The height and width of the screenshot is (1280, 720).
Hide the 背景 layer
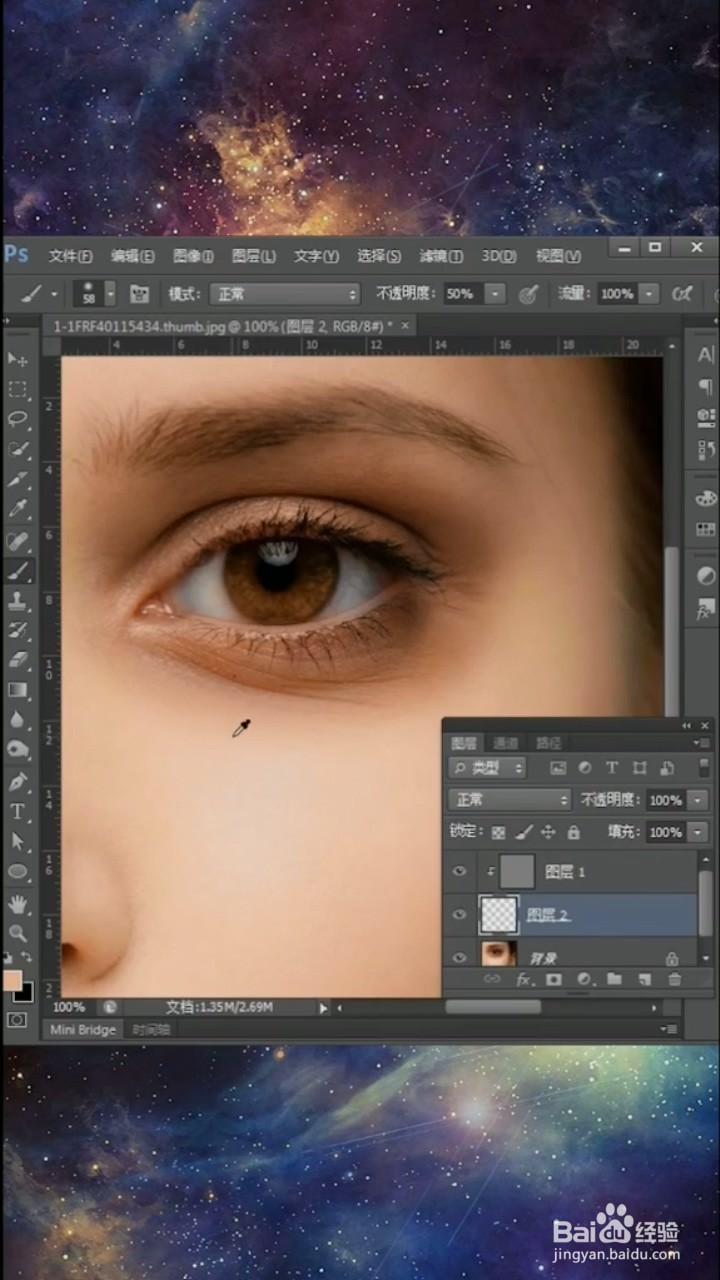(459, 956)
